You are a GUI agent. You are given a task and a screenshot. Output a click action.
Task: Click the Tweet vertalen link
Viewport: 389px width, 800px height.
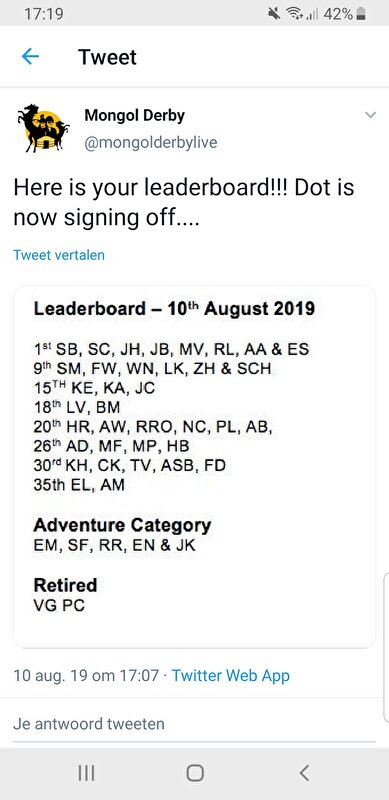(x=59, y=255)
